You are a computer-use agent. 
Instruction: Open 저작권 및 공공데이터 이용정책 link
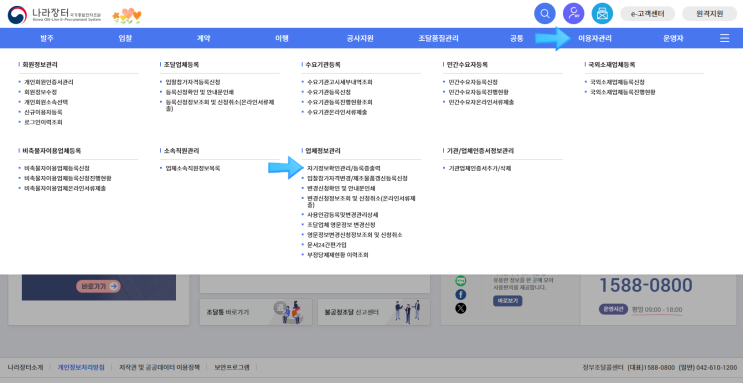[160, 367]
